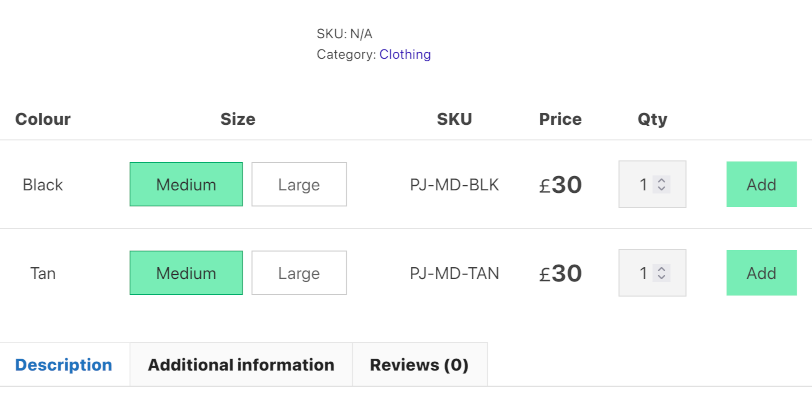The image size is (812, 411).
Task: Decrease quantity arrow in Black row
Action: point(661,188)
